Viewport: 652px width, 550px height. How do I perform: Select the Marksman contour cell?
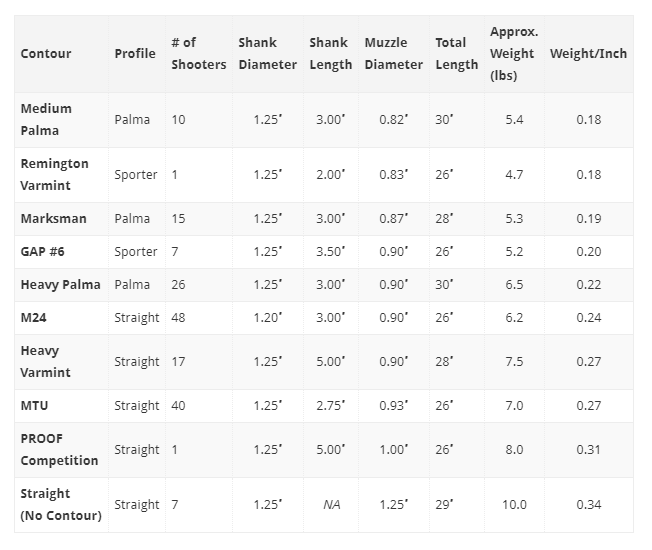[x=54, y=219]
